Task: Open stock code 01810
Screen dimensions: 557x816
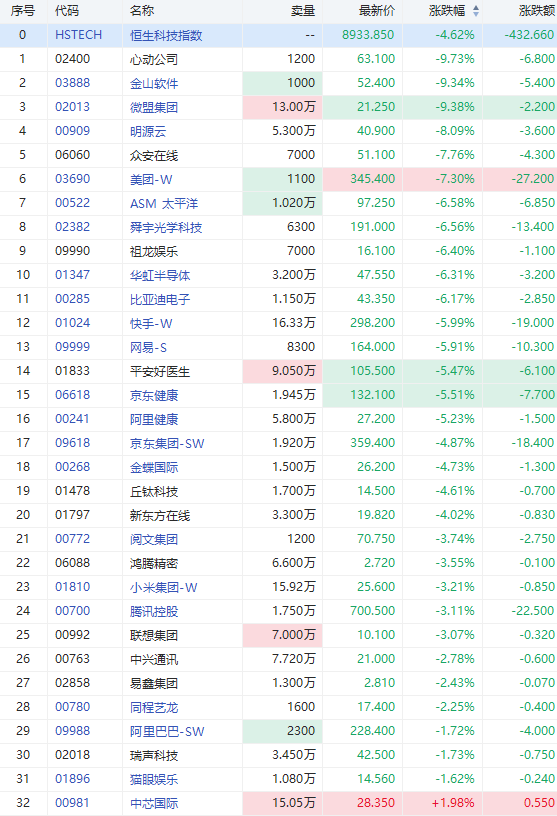Action: pos(72,587)
